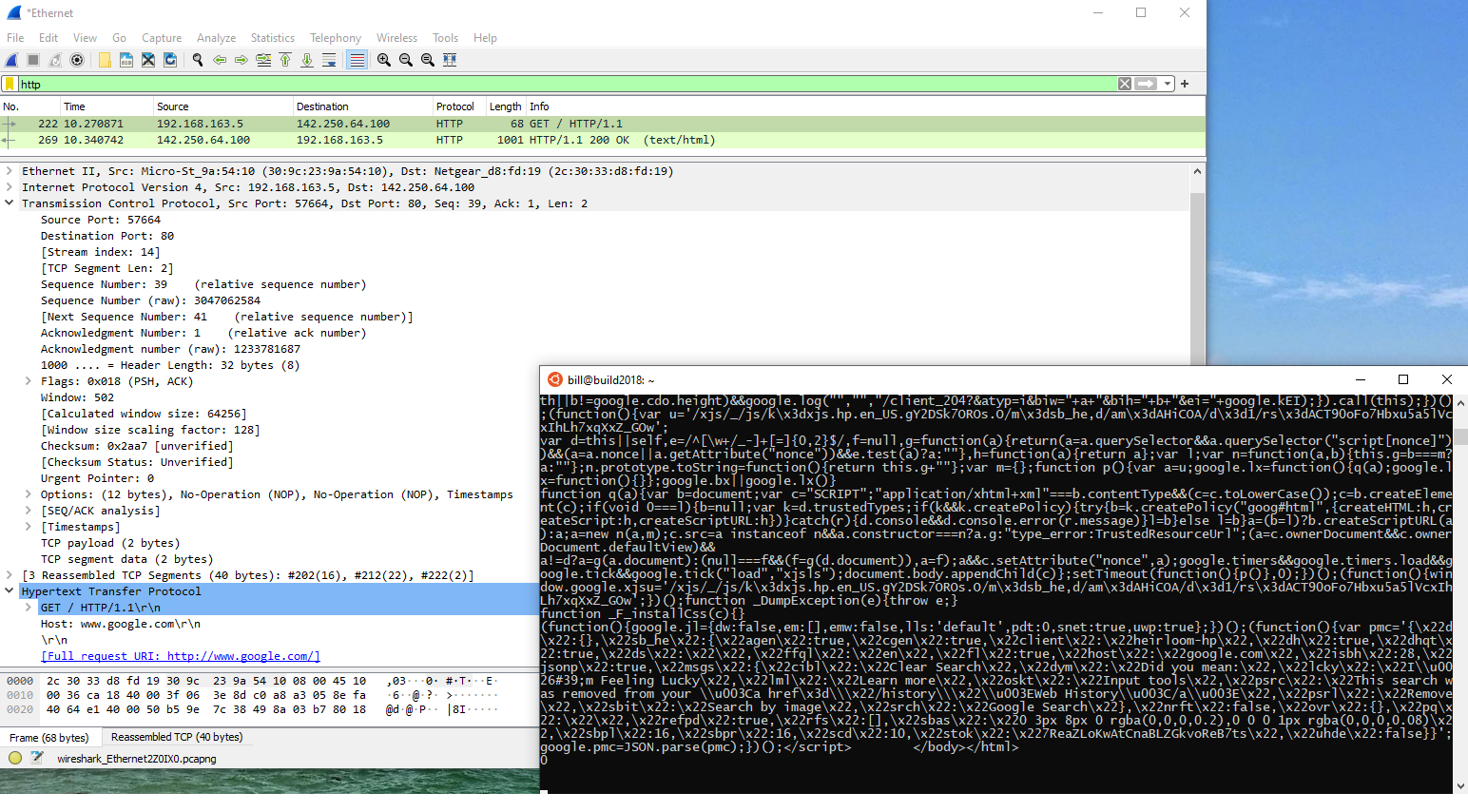The image size is (1468, 812).
Task: Go forward in packet history
Action: click(x=241, y=60)
